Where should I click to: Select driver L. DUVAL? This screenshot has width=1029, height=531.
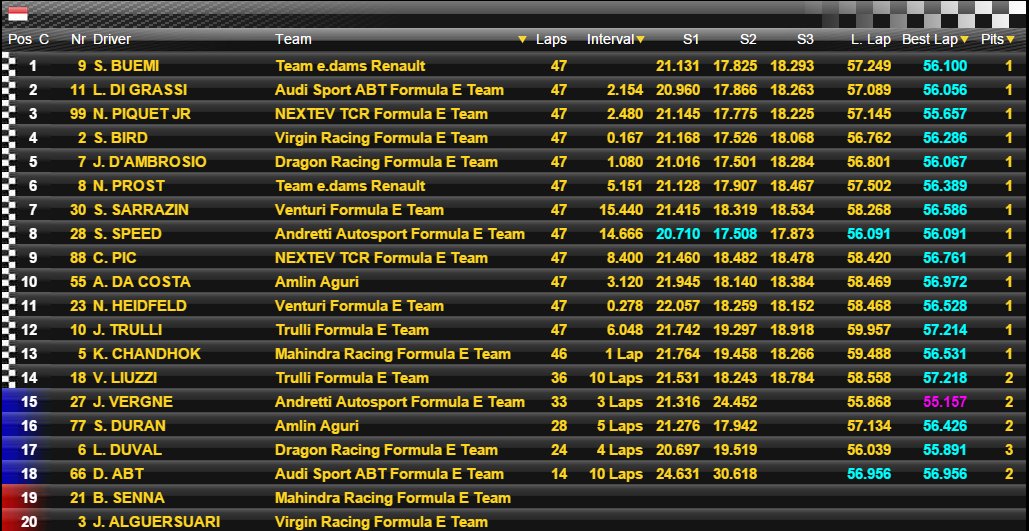(127, 450)
